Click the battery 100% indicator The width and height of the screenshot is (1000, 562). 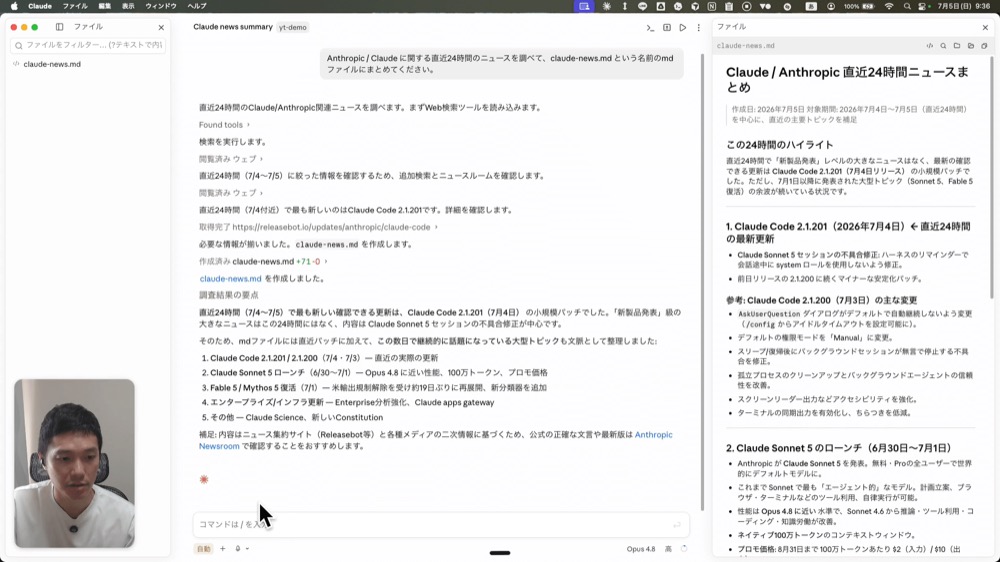858,6
